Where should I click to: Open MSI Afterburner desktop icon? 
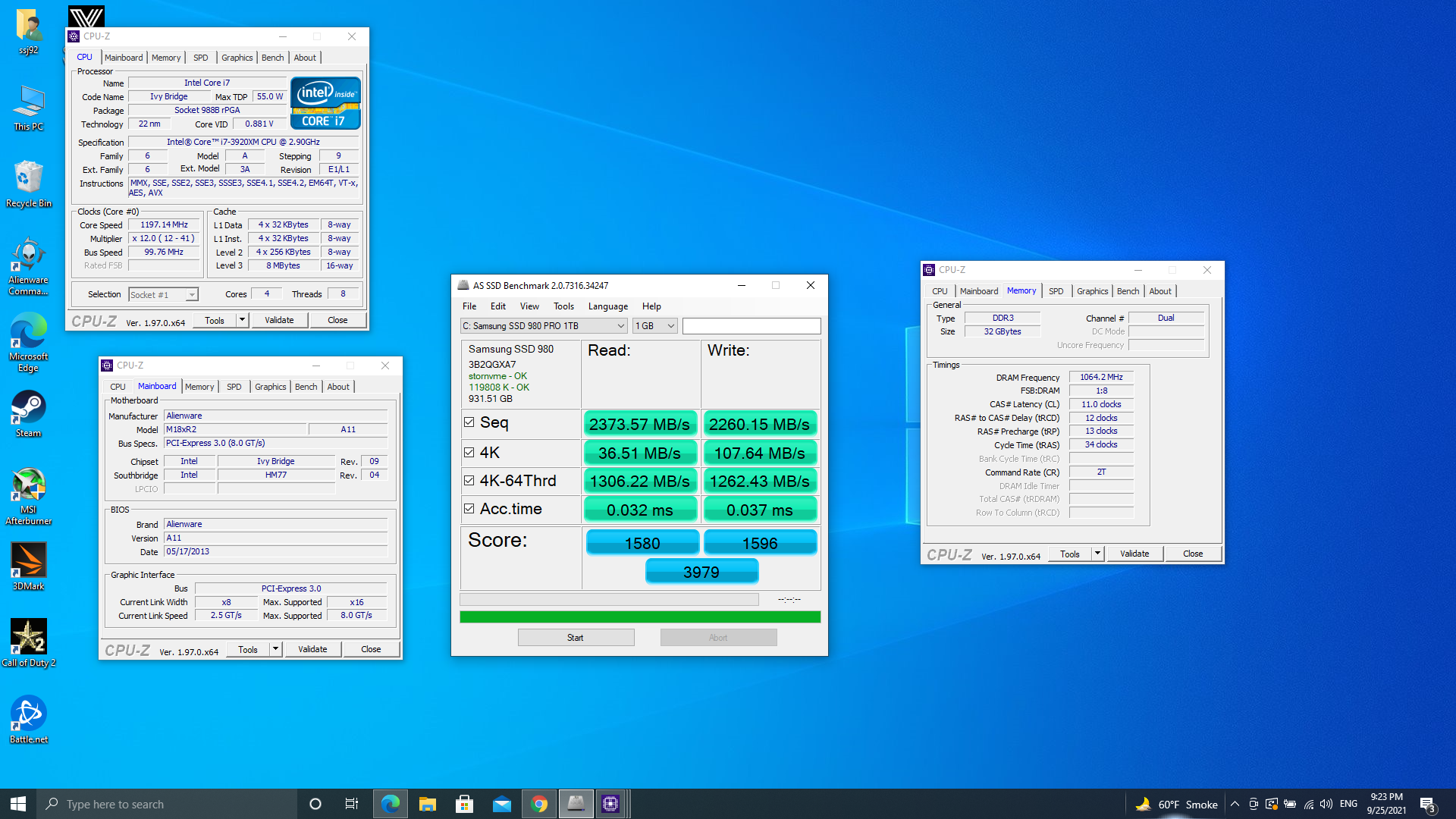[x=28, y=495]
